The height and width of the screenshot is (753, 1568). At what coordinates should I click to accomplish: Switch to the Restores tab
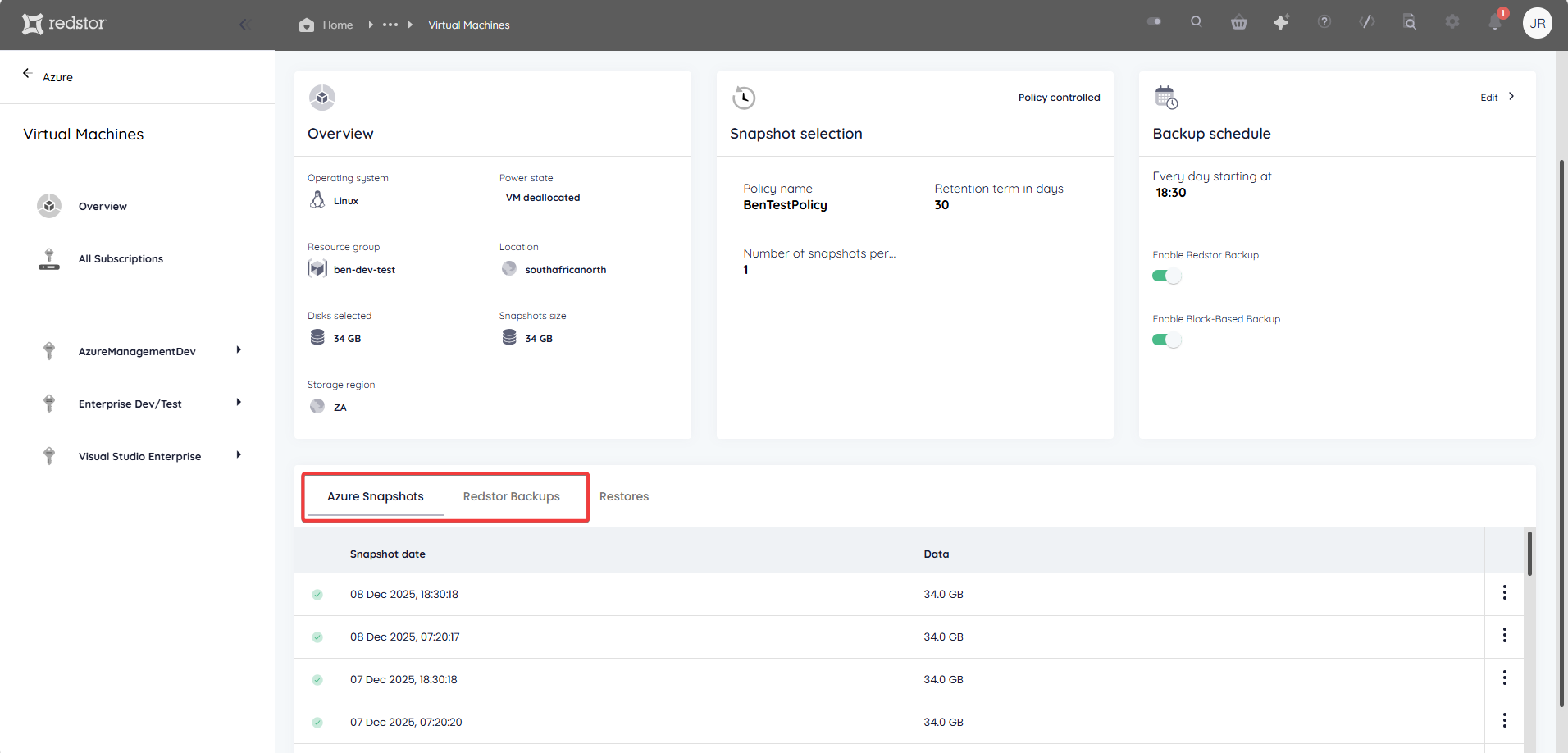[x=624, y=496]
